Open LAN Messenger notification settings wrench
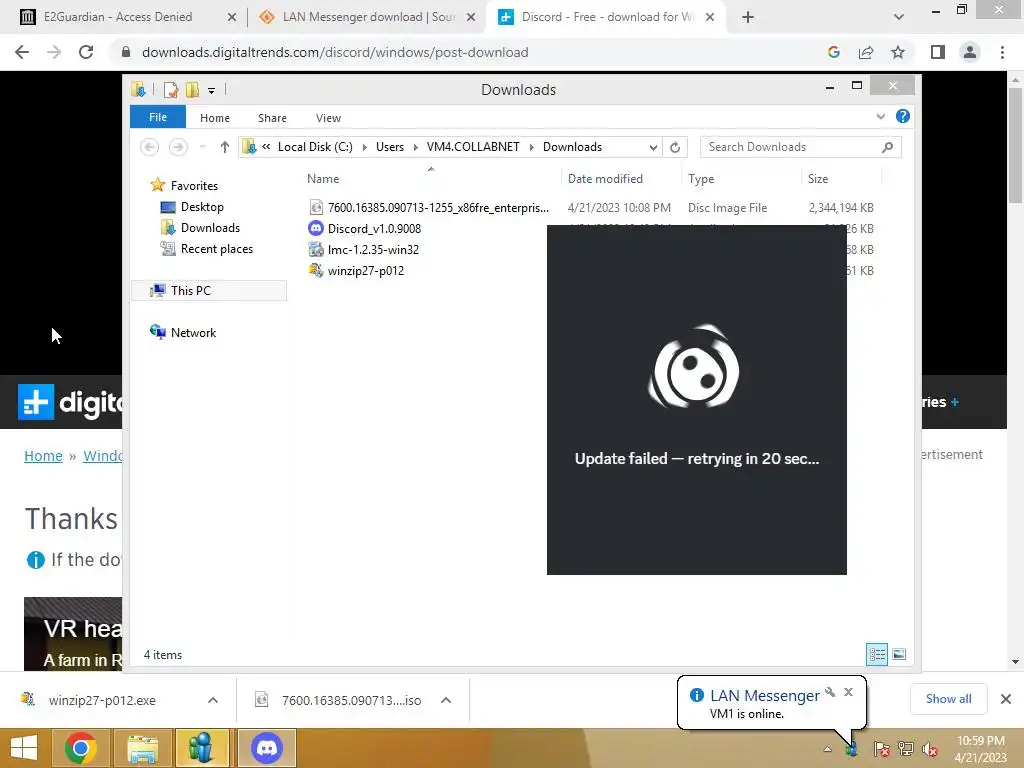The image size is (1024, 768). coord(830,692)
